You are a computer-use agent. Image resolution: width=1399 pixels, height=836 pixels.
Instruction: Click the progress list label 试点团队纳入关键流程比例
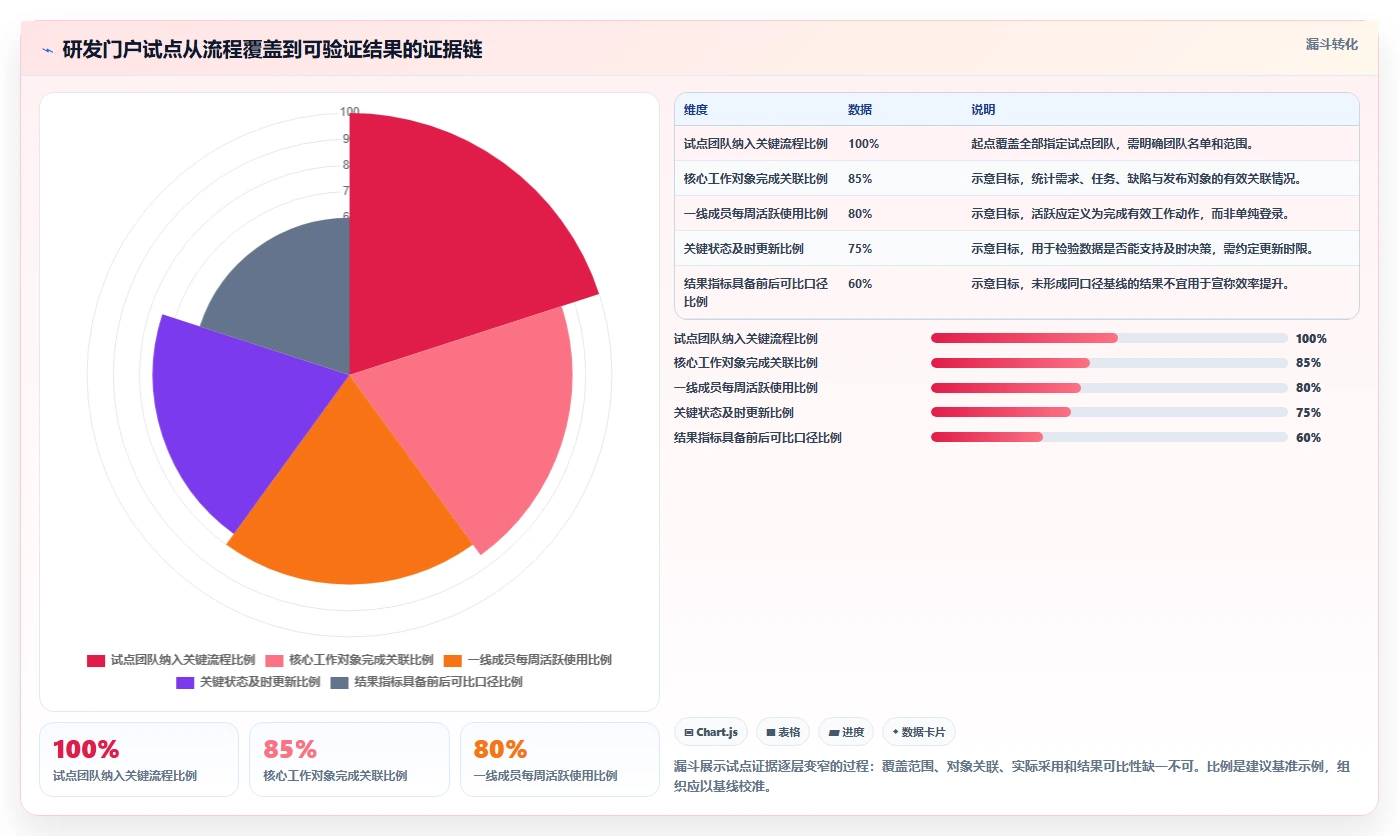coord(746,339)
